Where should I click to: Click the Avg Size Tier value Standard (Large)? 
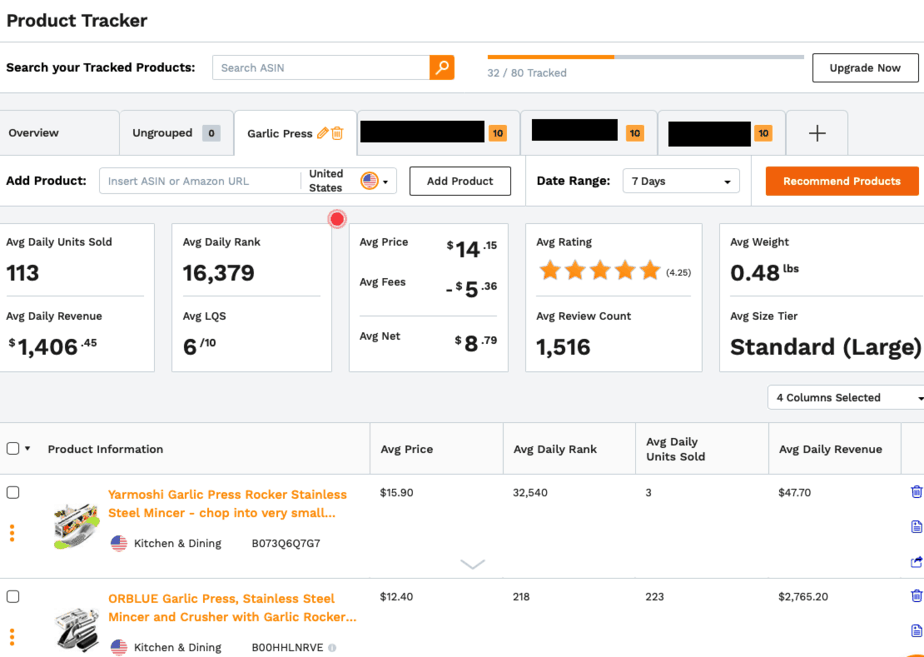(x=826, y=347)
